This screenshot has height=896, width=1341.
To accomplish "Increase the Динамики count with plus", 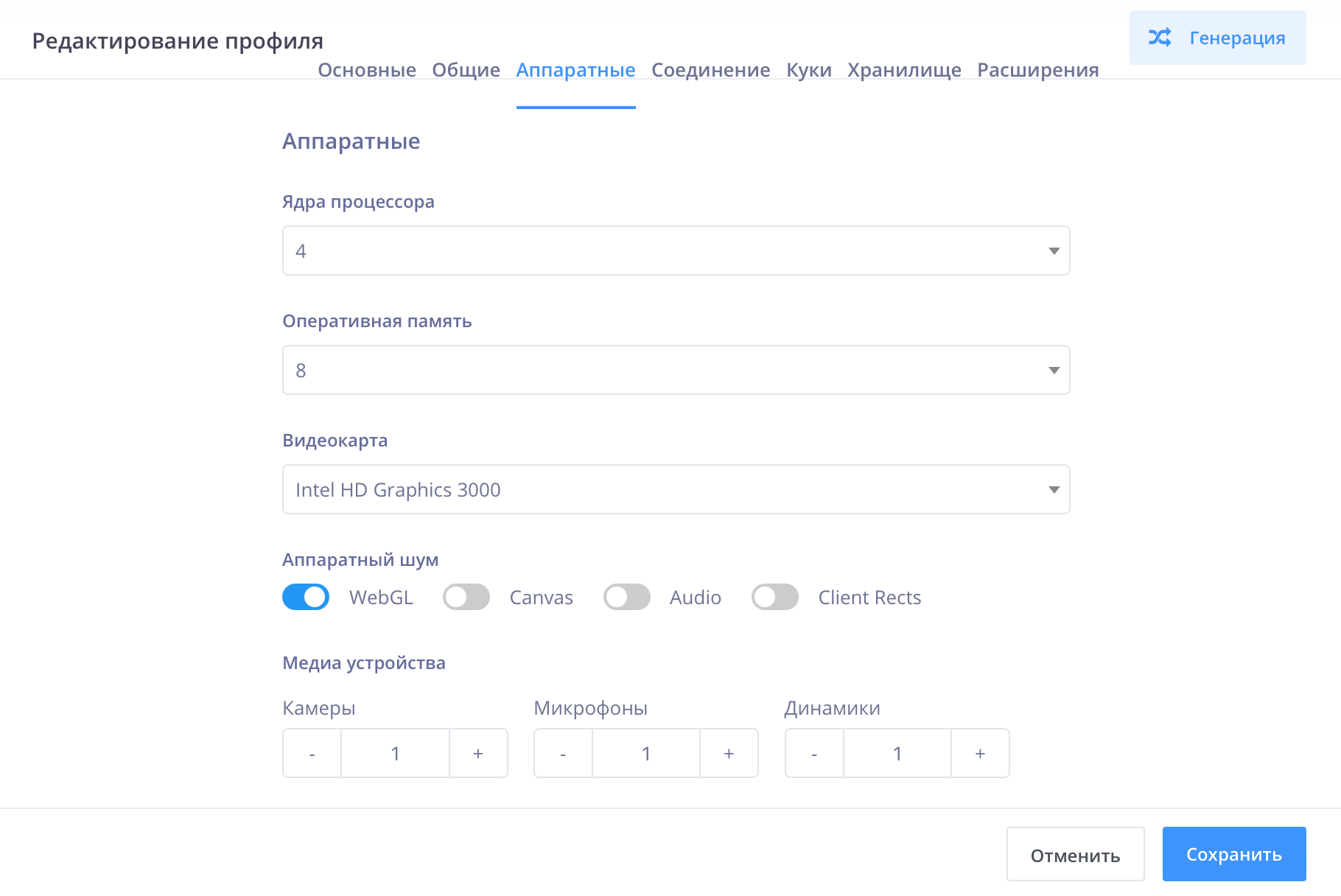I will click(980, 754).
